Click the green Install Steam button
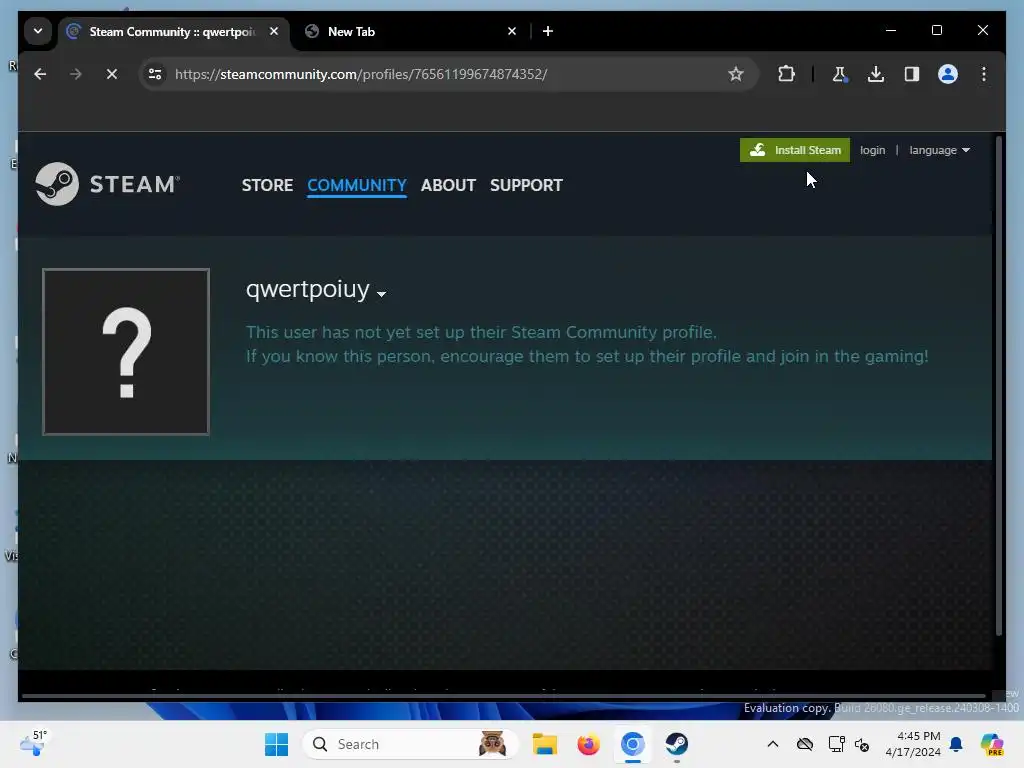 795,150
